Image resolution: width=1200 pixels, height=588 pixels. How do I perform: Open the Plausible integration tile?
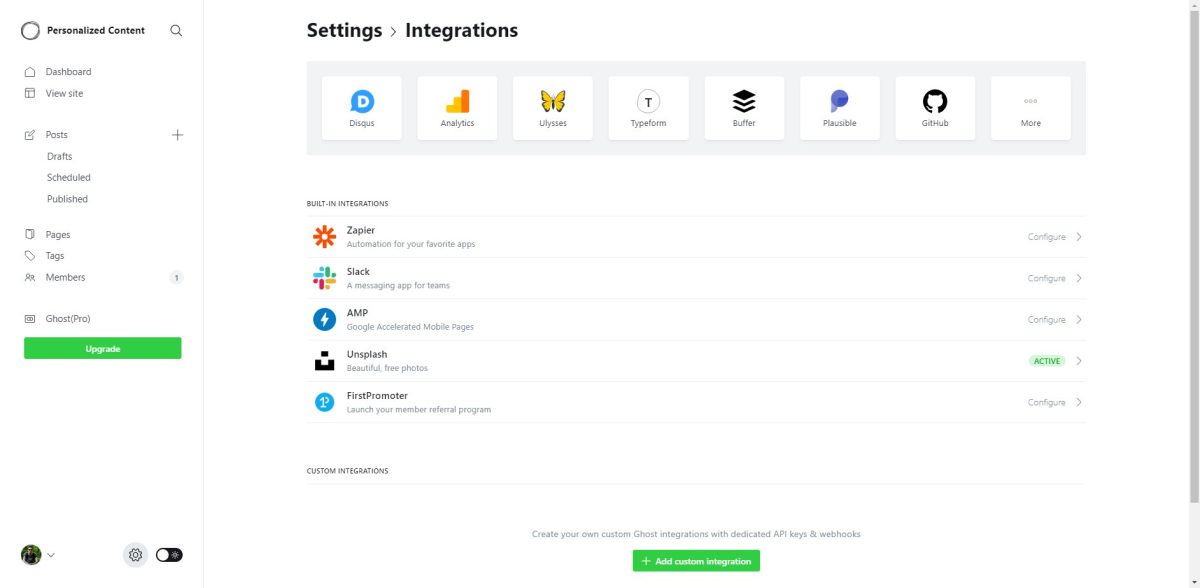click(x=839, y=107)
